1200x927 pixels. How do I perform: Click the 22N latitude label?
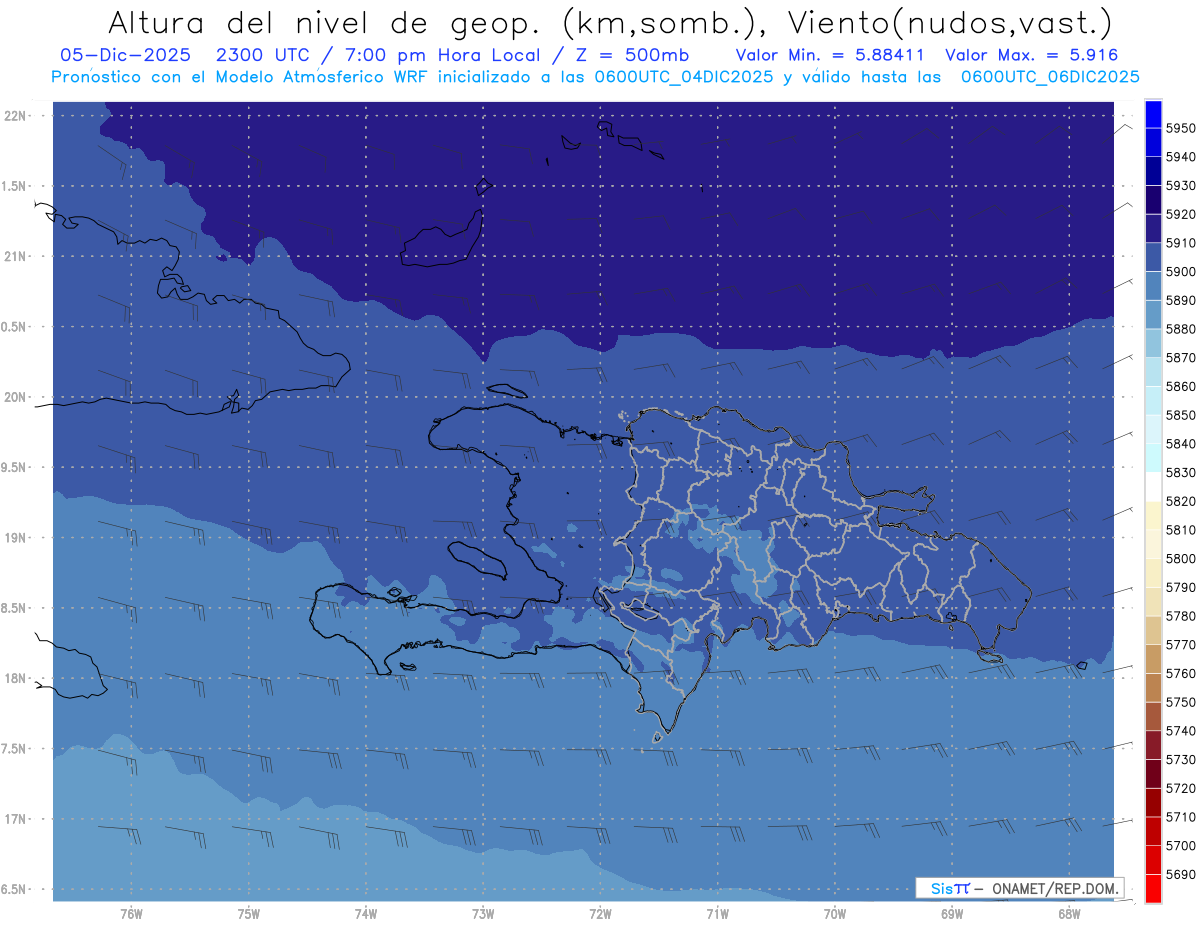point(15,115)
